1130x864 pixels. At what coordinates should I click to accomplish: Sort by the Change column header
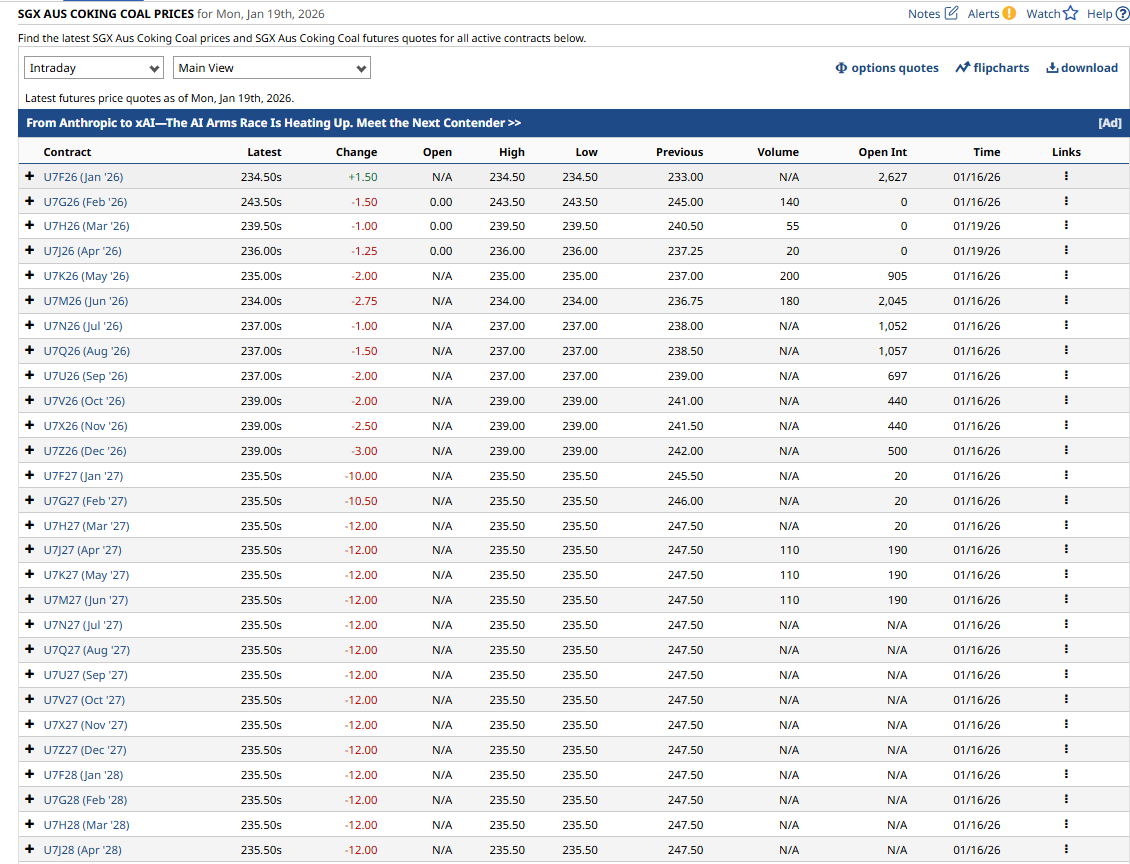coord(356,152)
